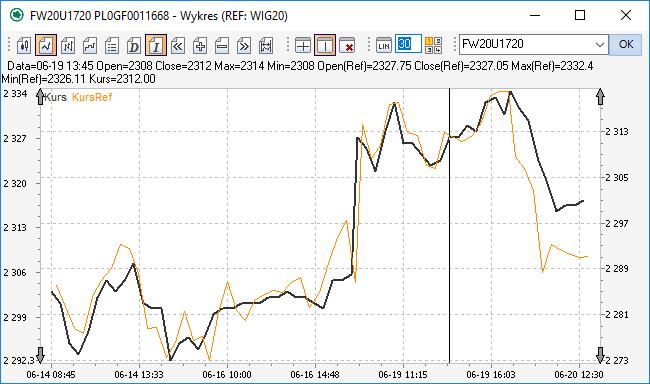Zoom in with the plus icon
650x384 pixels.
click(x=200, y=45)
